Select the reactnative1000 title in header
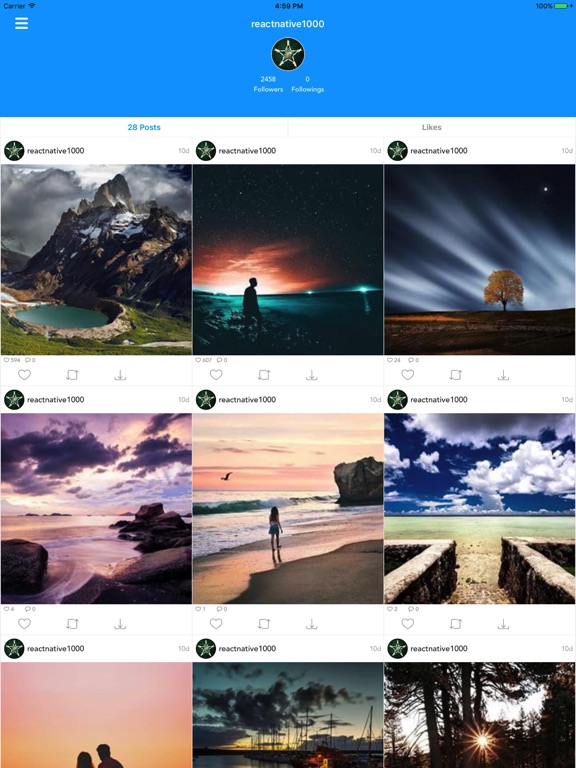This screenshot has height=768, width=576. tap(288, 24)
